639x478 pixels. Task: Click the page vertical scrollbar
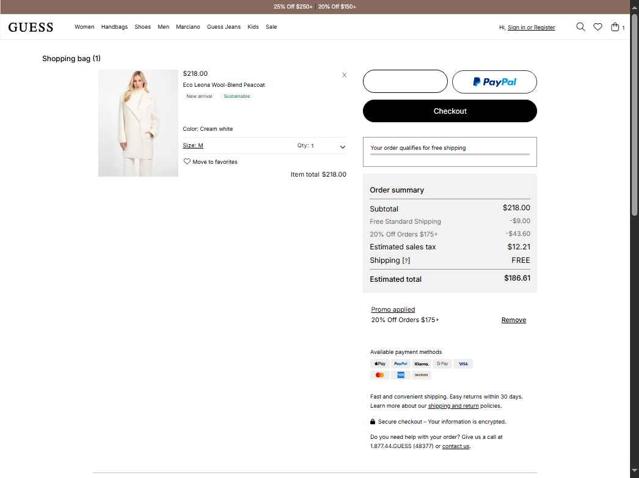[x=634, y=114]
